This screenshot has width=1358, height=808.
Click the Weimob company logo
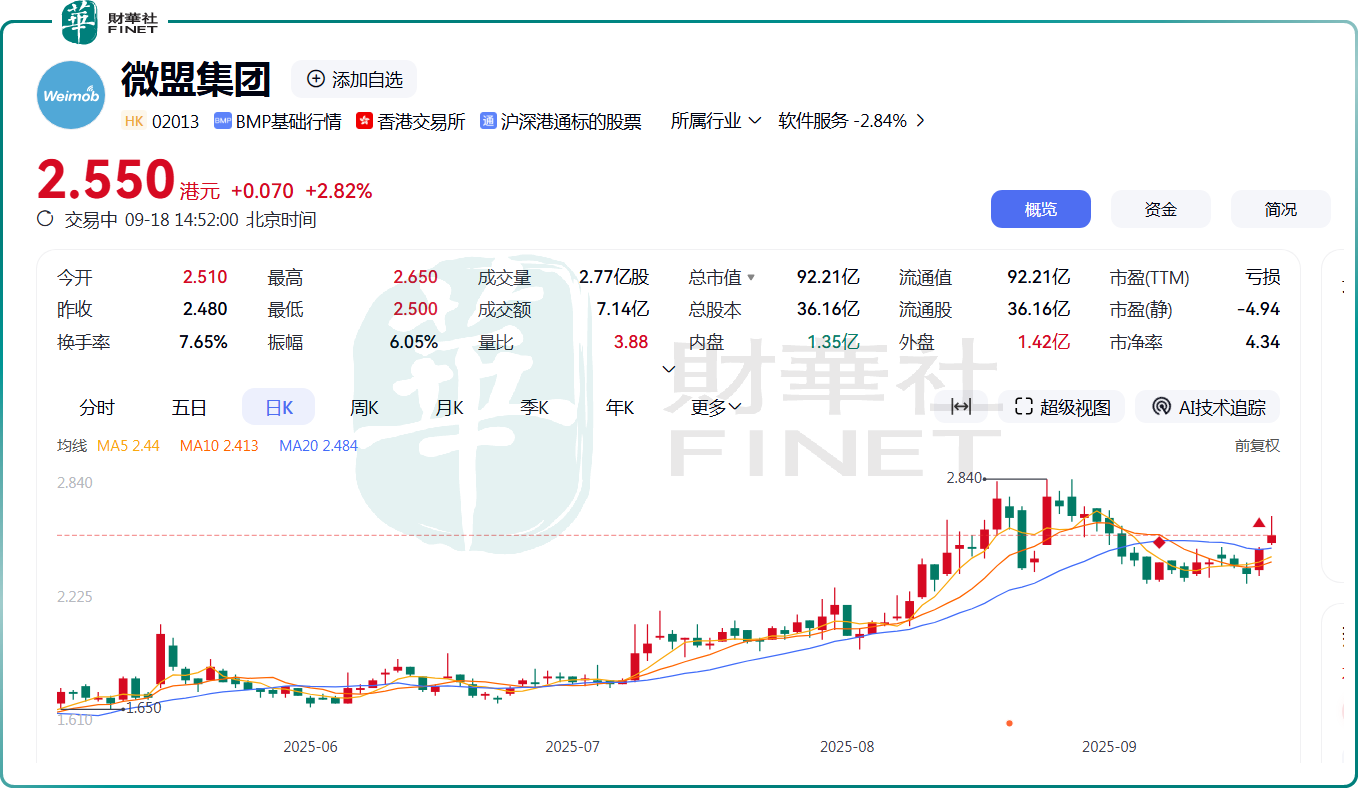[x=71, y=95]
